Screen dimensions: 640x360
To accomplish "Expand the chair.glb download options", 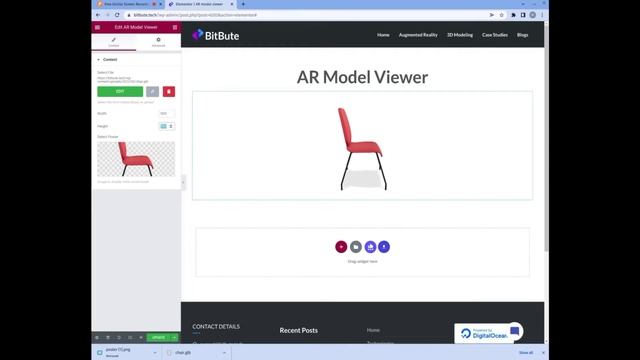I will [x=224, y=353].
